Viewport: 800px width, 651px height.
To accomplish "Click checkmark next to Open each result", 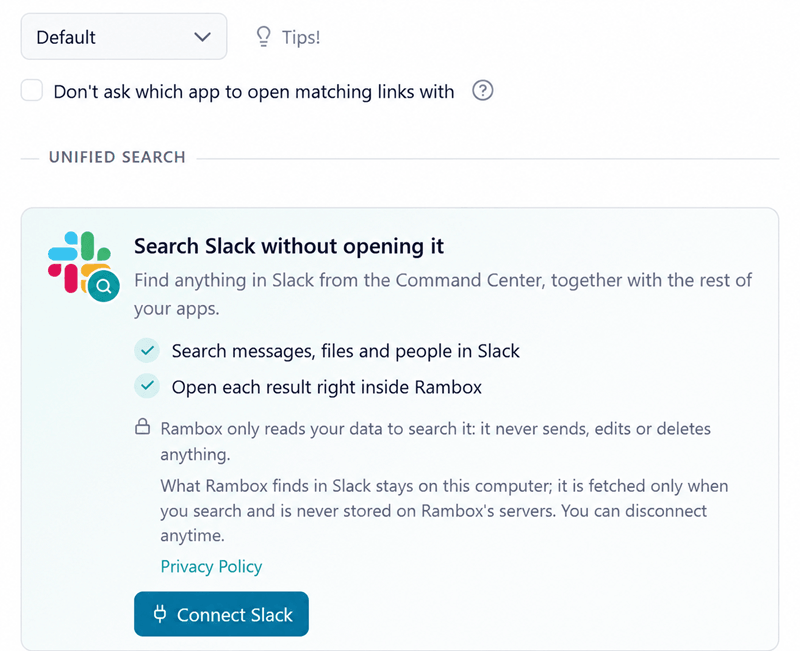I will pos(147,386).
